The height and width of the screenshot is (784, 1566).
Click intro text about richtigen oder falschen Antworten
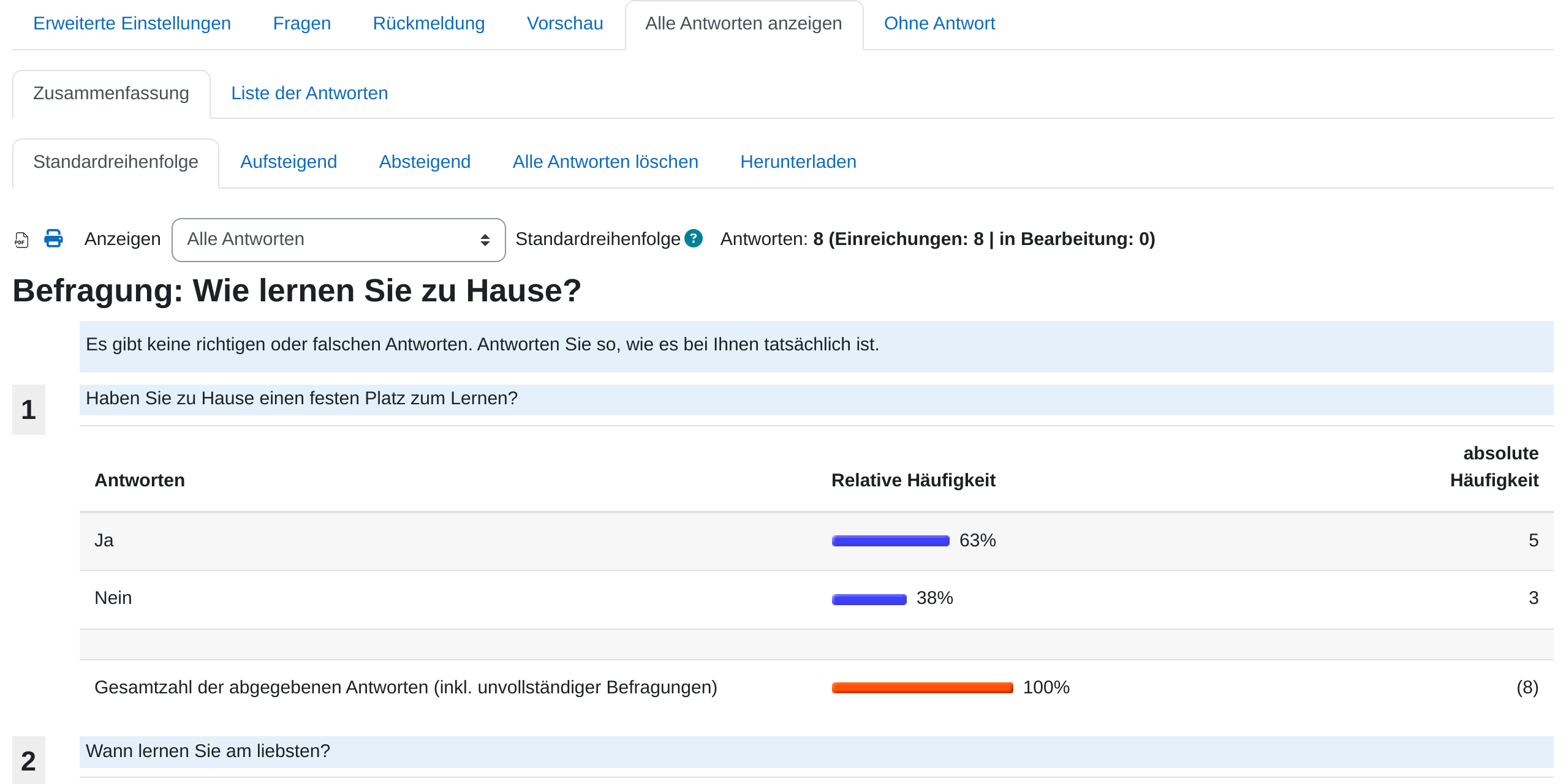[x=482, y=344]
